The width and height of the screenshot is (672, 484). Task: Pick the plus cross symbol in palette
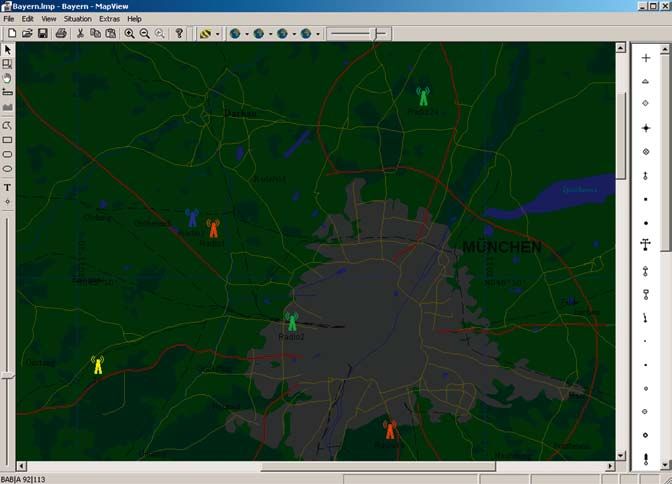[646, 58]
